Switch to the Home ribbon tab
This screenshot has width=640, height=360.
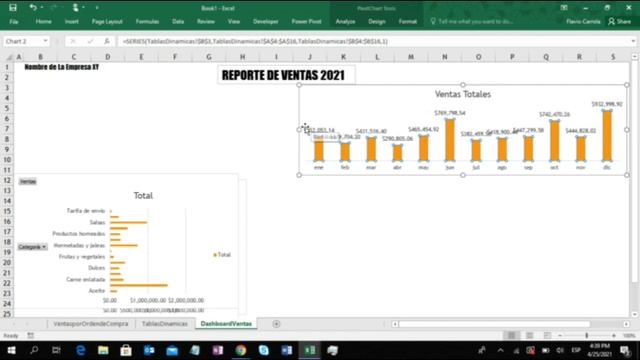pos(43,21)
